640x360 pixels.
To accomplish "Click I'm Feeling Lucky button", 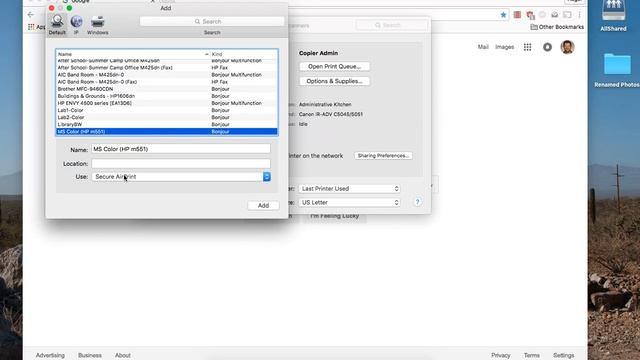I will (334, 216).
